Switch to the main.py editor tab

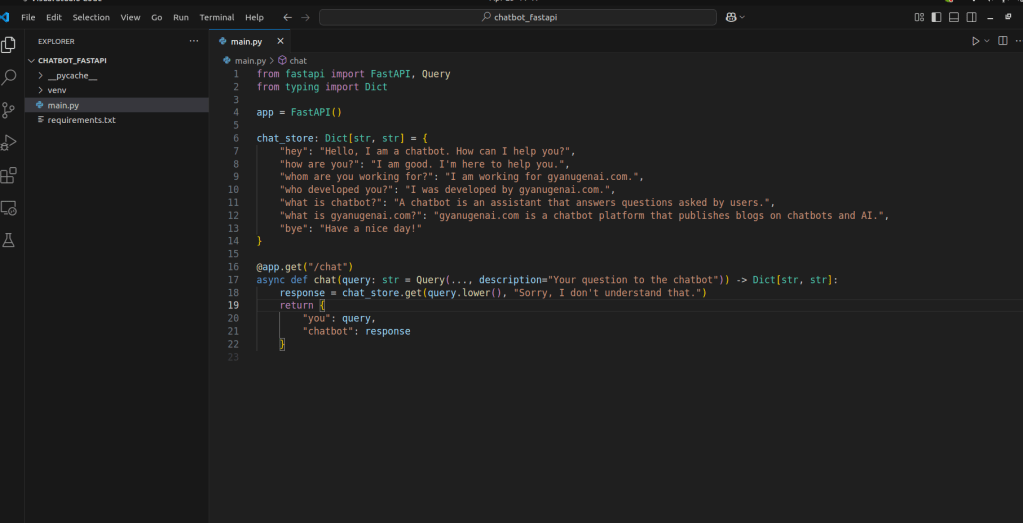coord(246,41)
